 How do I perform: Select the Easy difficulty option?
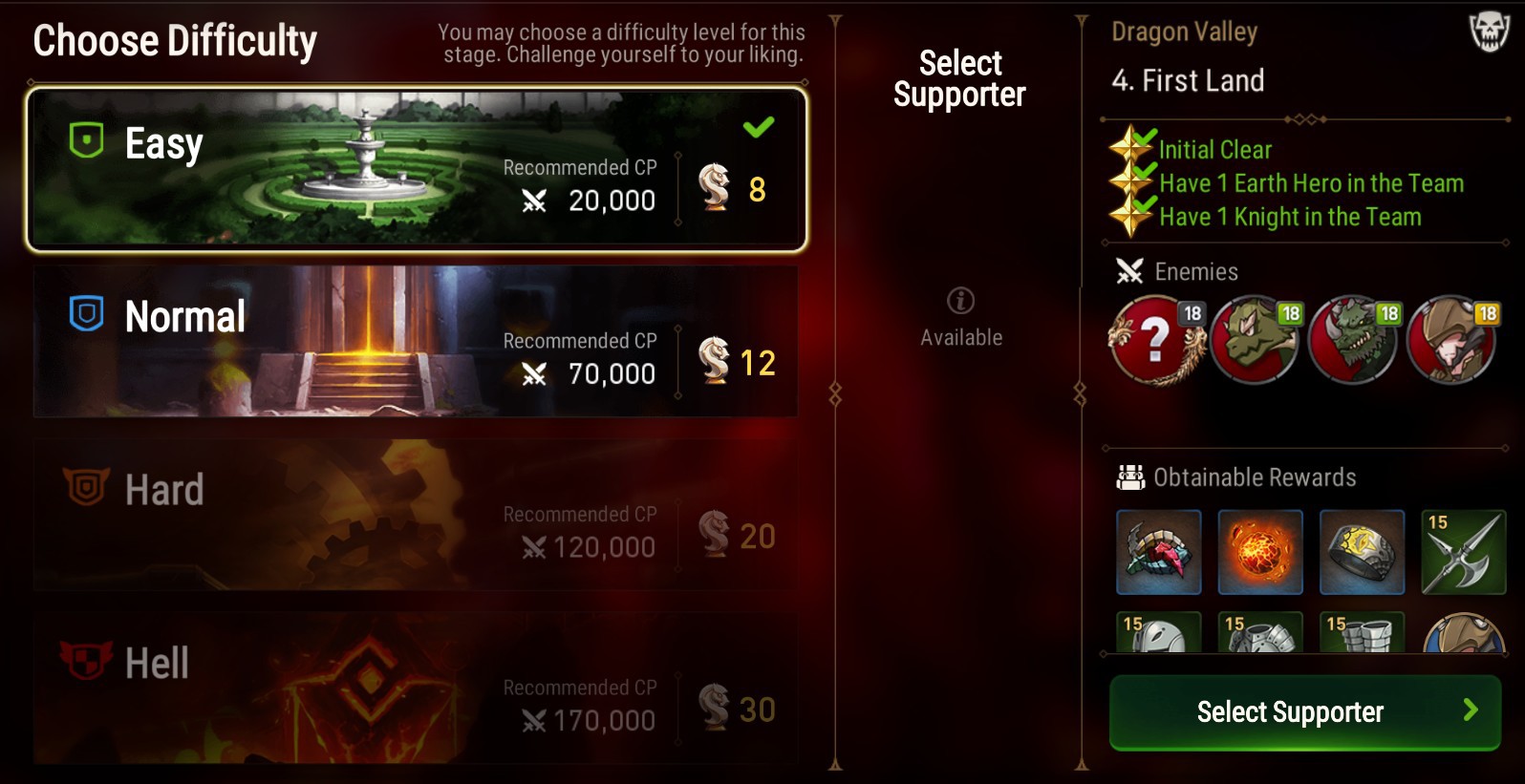click(417, 169)
